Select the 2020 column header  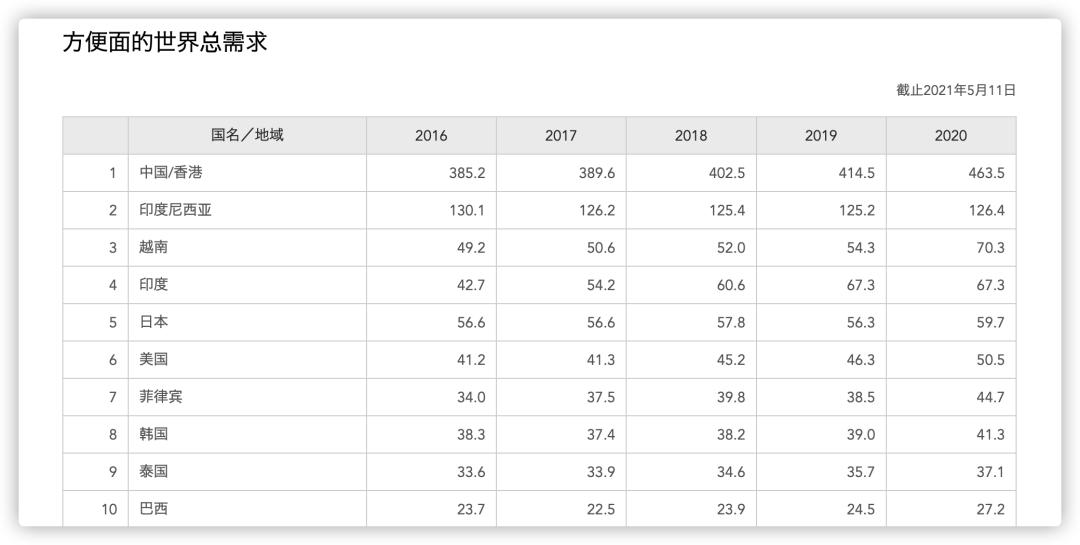(951, 136)
